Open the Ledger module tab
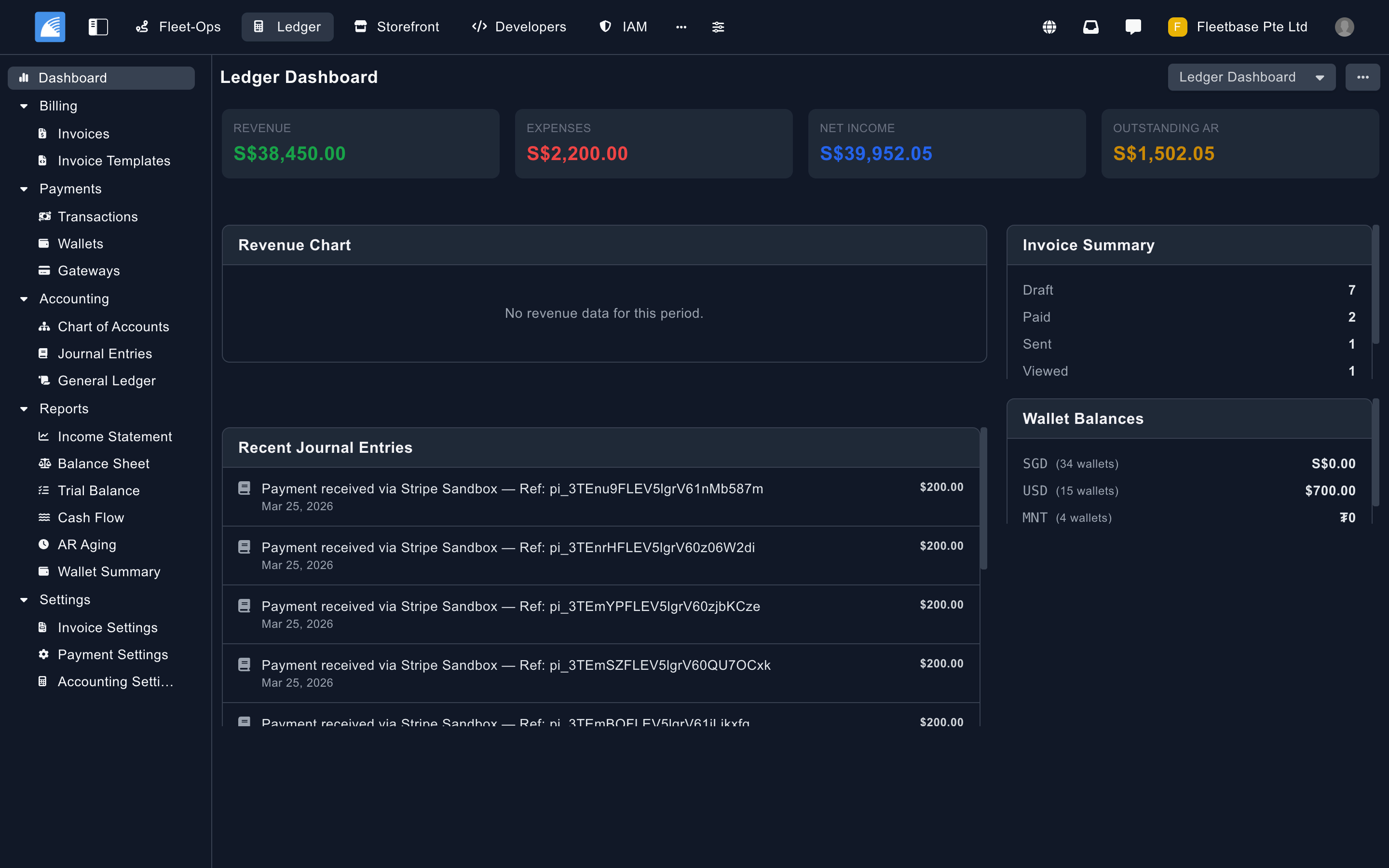Screen dimensions: 1389x868 click(287, 27)
